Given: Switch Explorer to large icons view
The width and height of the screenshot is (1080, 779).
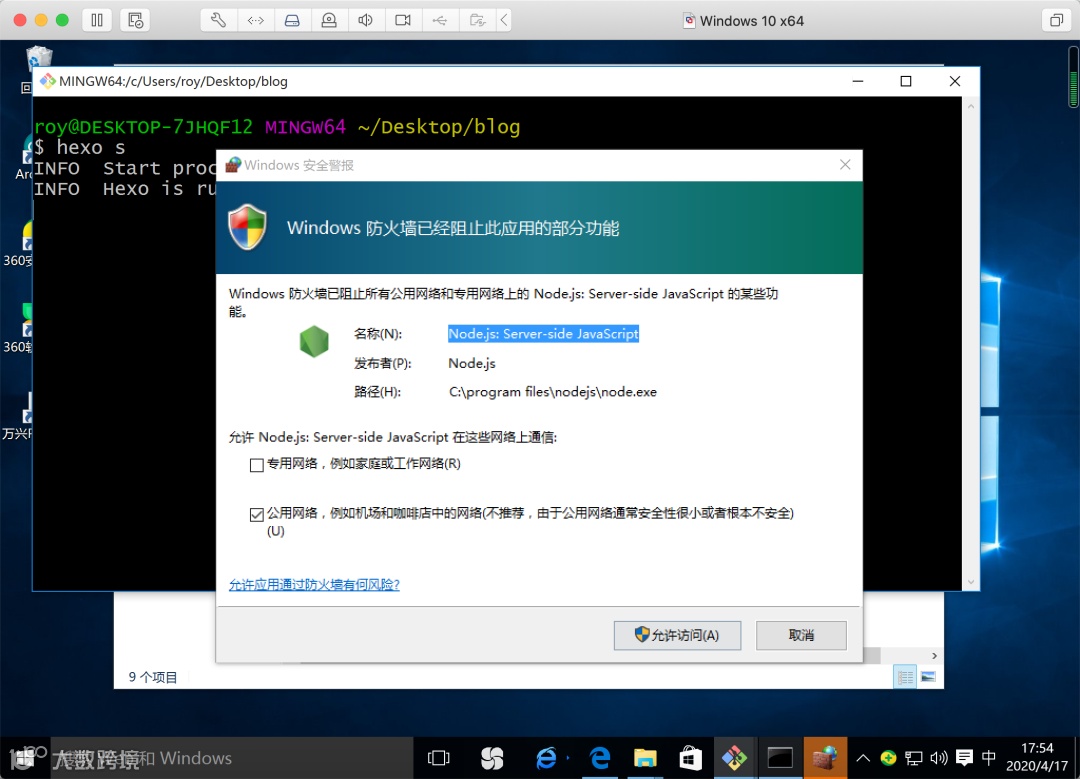Looking at the screenshot, I should pyautogui.click(x=928, y=677).
